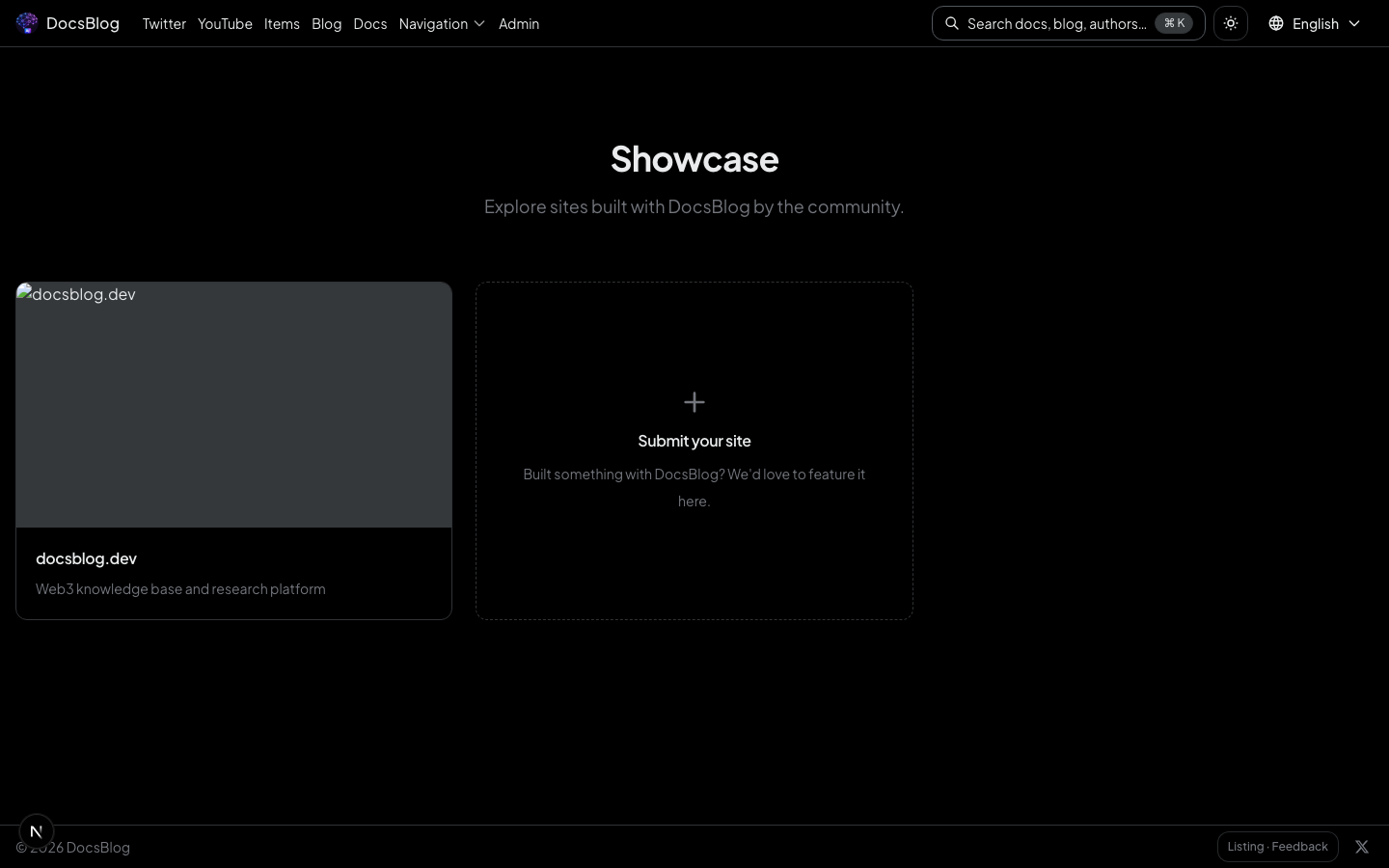Image resolution: width=1389 pixels, height=868 pixels.
Task: Click the DocsBlog logo icon
Action: point(27,23)
